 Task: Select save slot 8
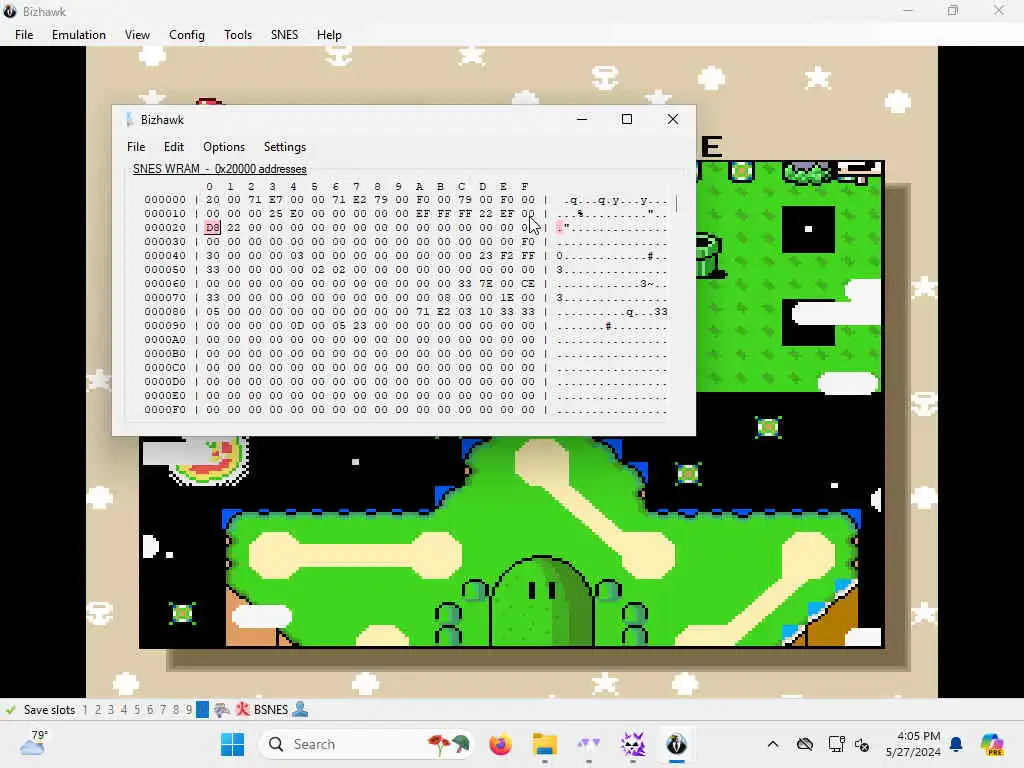176,710
